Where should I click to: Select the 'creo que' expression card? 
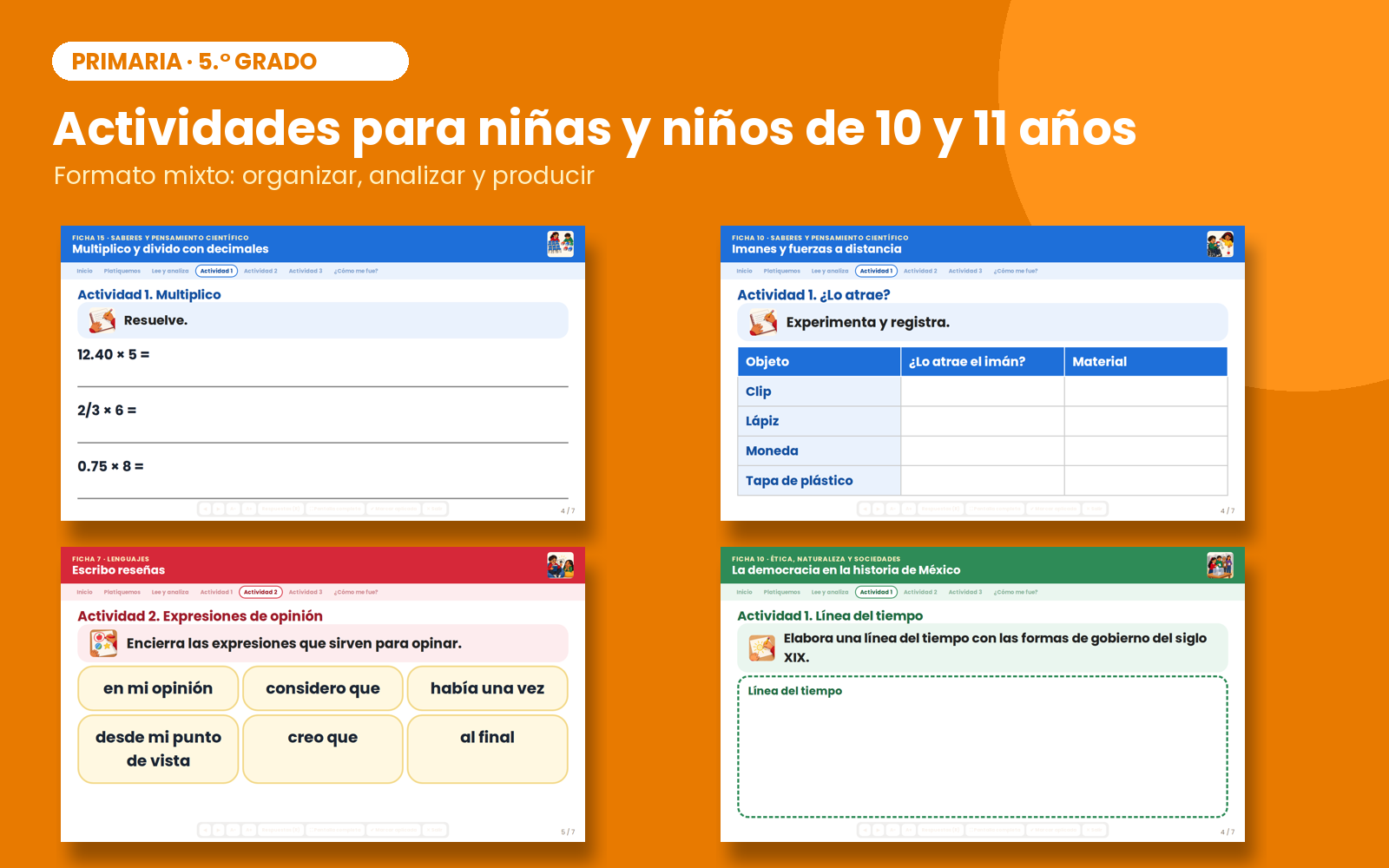323,748
